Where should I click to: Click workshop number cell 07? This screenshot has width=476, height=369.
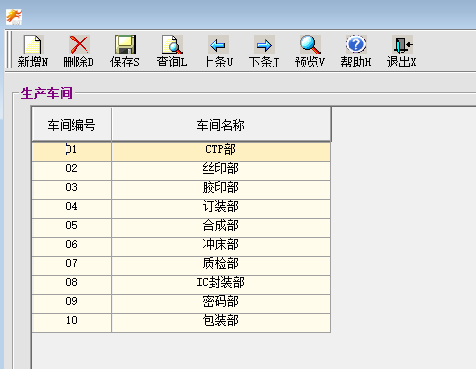click(x=72, y=266)
